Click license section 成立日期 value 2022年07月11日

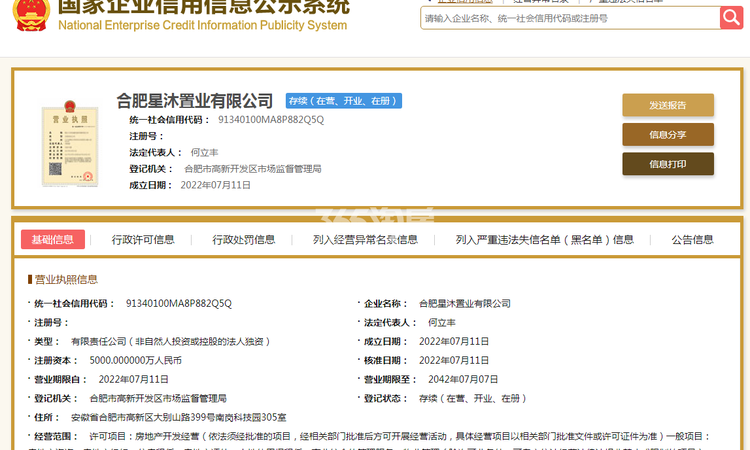pyautogui.click(x=454, y=341)
